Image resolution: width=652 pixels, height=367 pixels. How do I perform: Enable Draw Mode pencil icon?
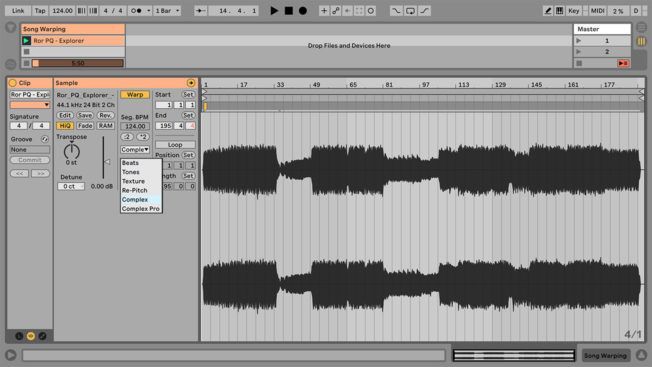click(548, 11)
